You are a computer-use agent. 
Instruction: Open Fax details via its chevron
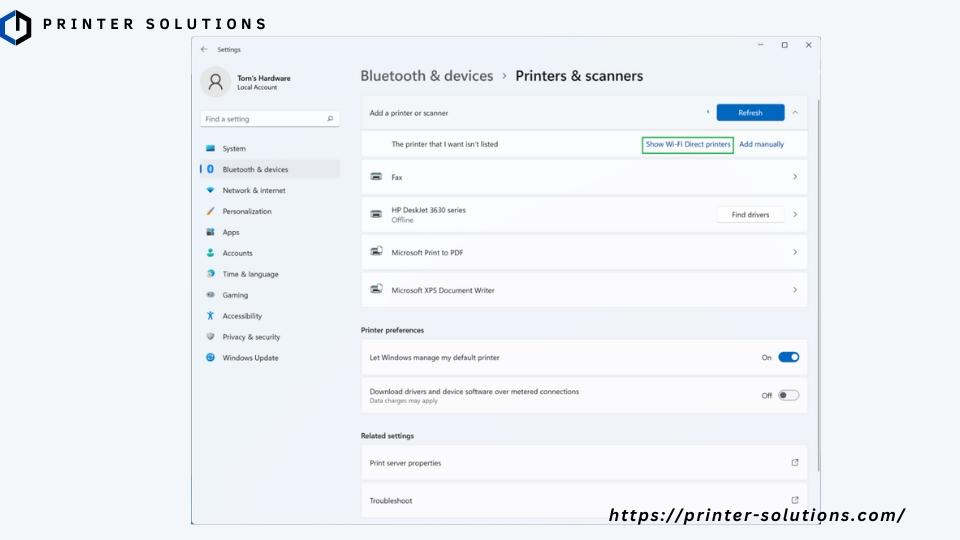795,177
